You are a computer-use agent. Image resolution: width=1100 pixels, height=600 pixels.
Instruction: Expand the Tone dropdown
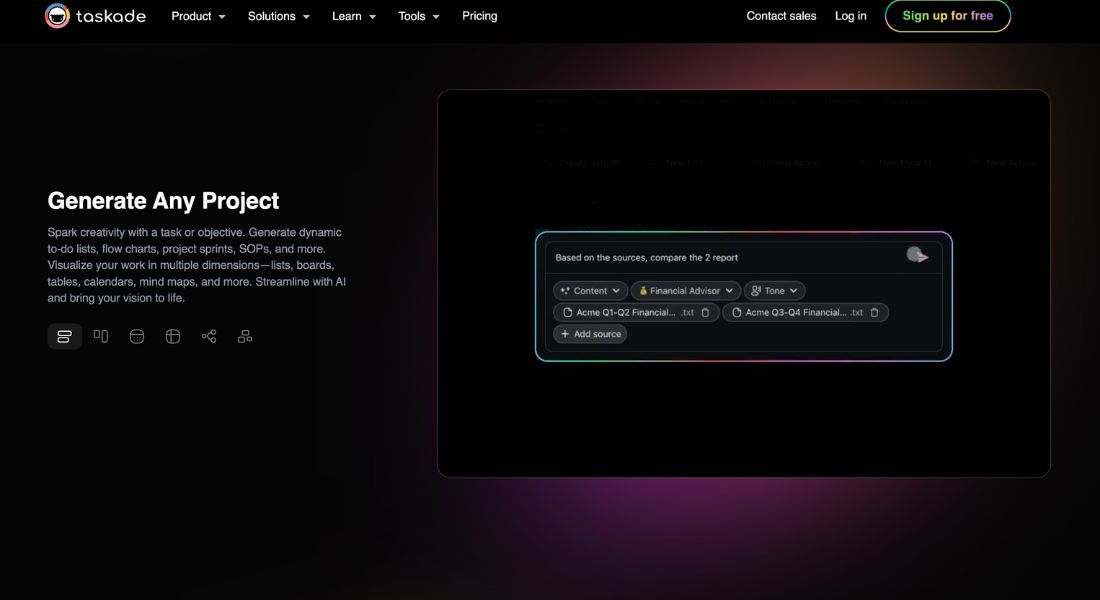click(774, 291)
